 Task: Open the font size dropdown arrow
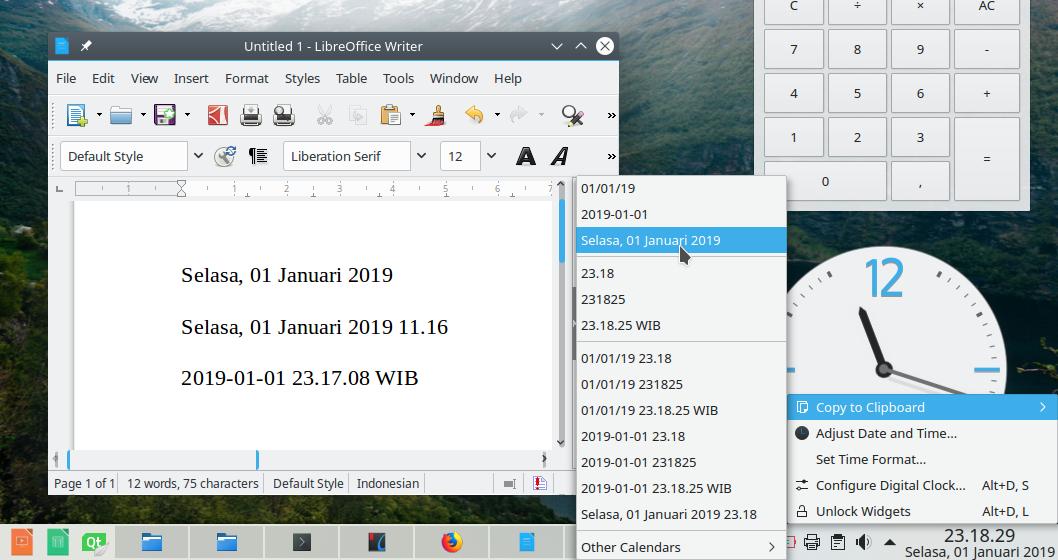pyautogui.click(x=491, y=156)
